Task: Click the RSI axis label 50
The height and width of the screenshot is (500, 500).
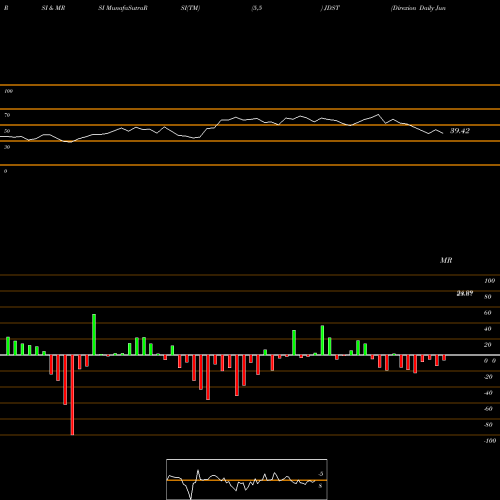Action: click(x=7, y=131)
